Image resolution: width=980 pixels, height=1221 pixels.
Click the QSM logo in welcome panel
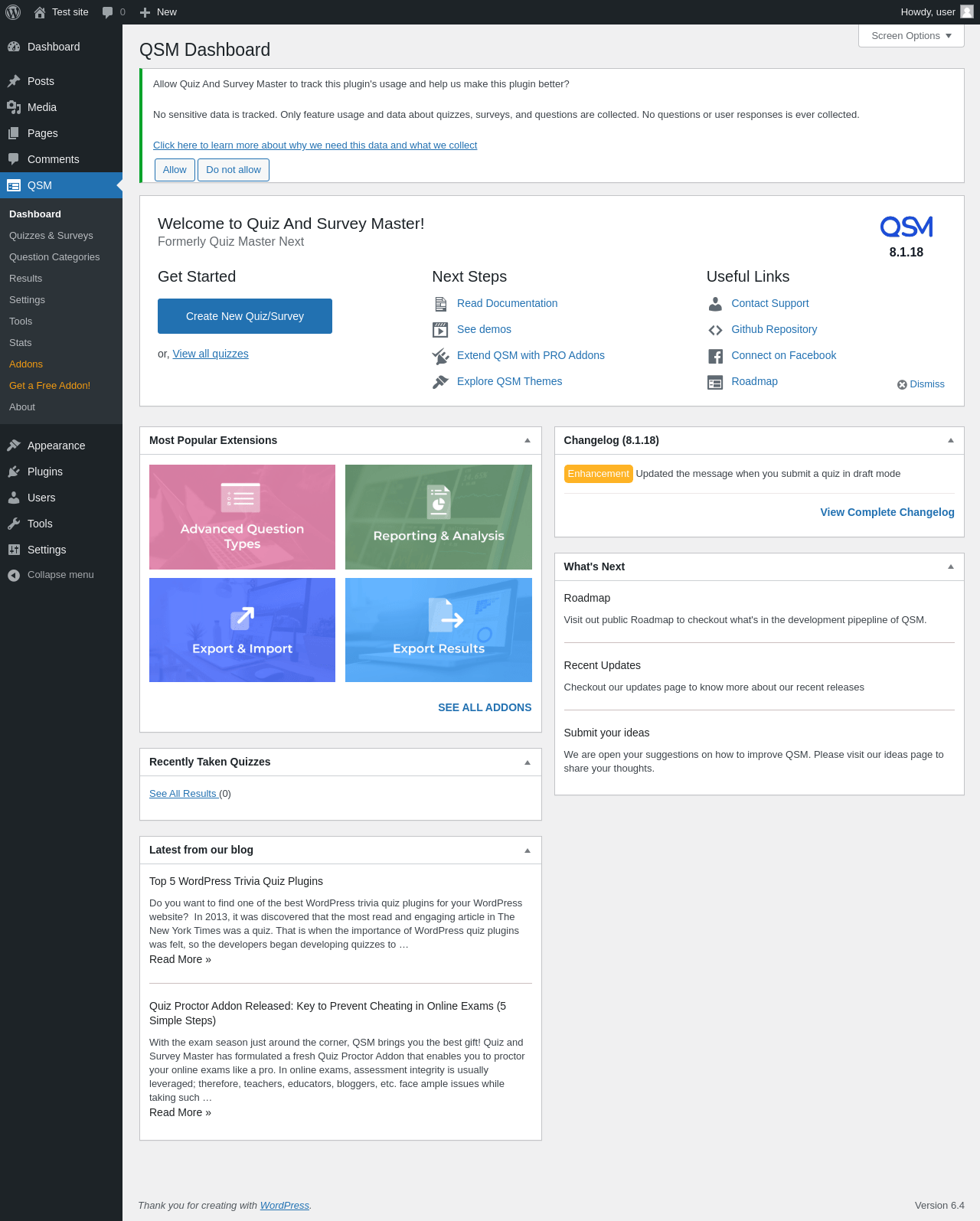(x=906, y=227)
